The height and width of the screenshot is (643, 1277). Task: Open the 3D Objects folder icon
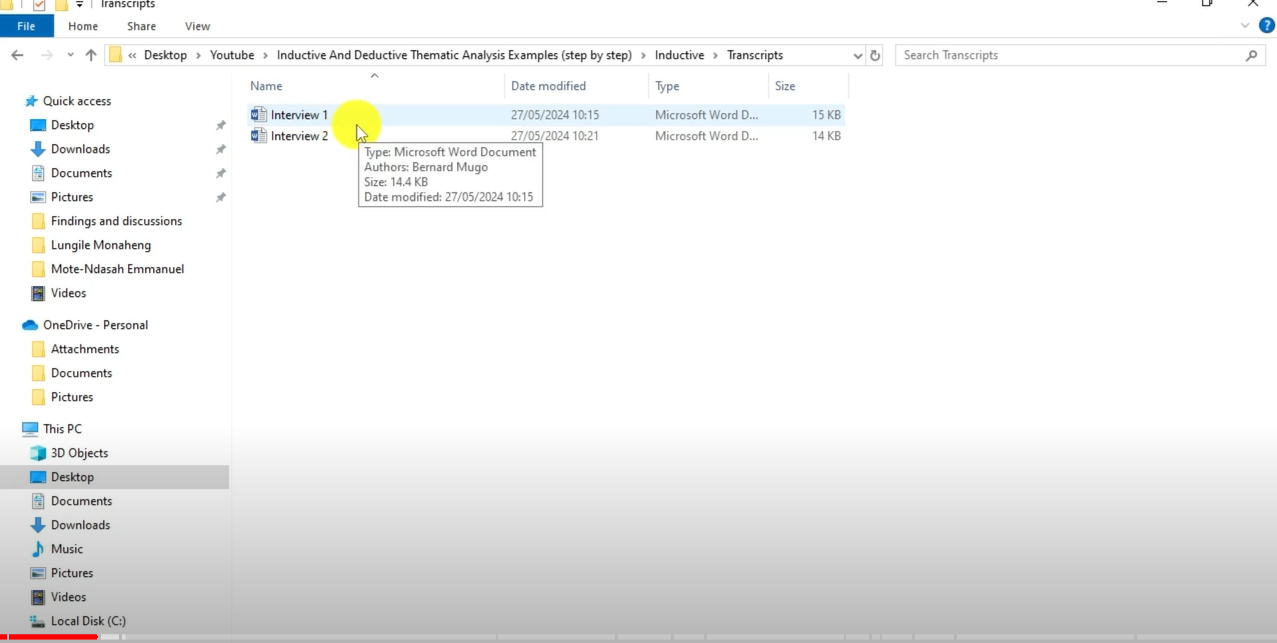click(38, 453)
